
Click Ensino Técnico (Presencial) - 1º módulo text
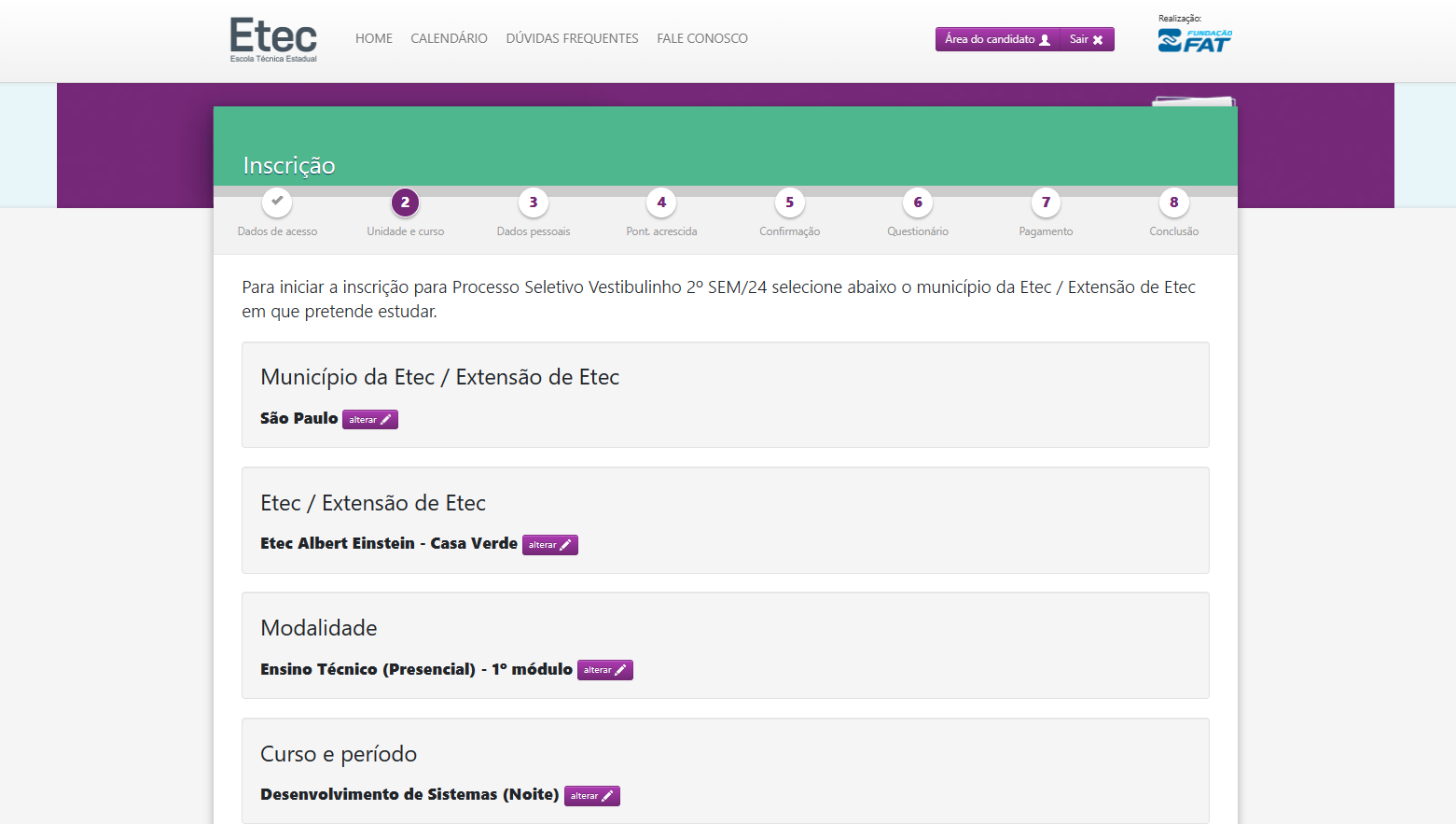point(416,669)
